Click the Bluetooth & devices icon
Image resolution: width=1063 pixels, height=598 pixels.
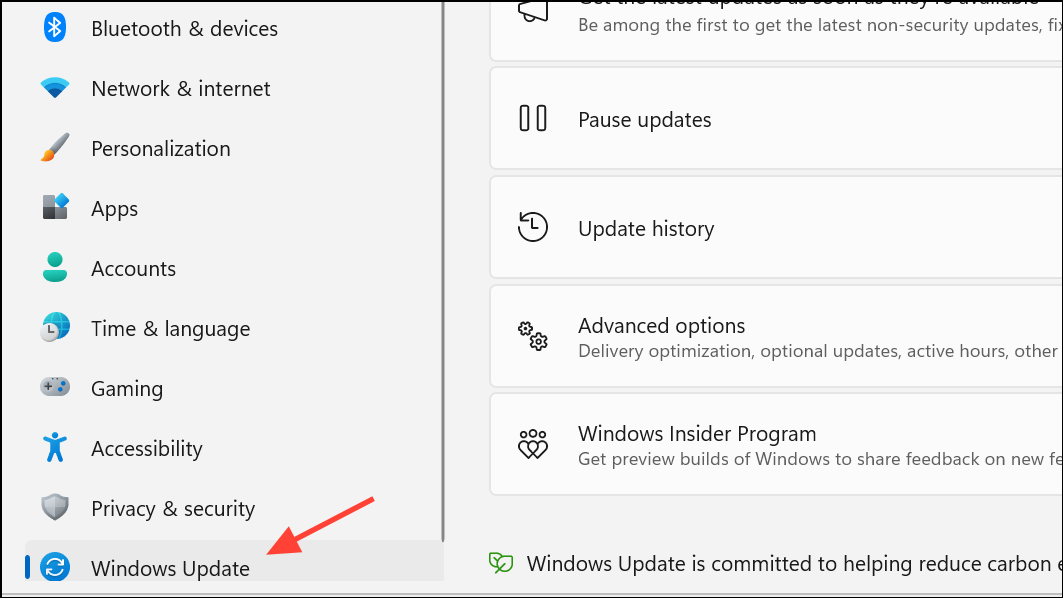(54, 28)
